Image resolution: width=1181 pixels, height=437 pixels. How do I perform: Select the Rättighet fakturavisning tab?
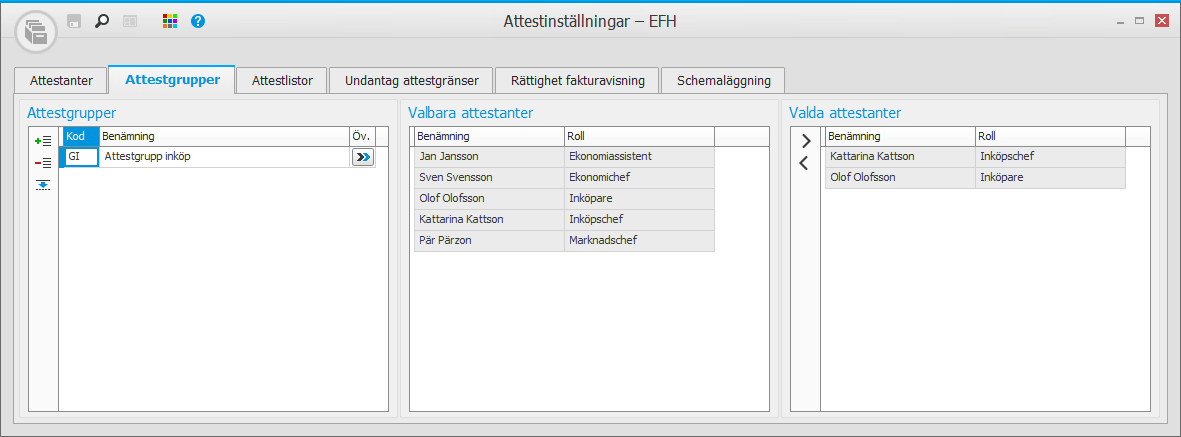coord(576,80)
